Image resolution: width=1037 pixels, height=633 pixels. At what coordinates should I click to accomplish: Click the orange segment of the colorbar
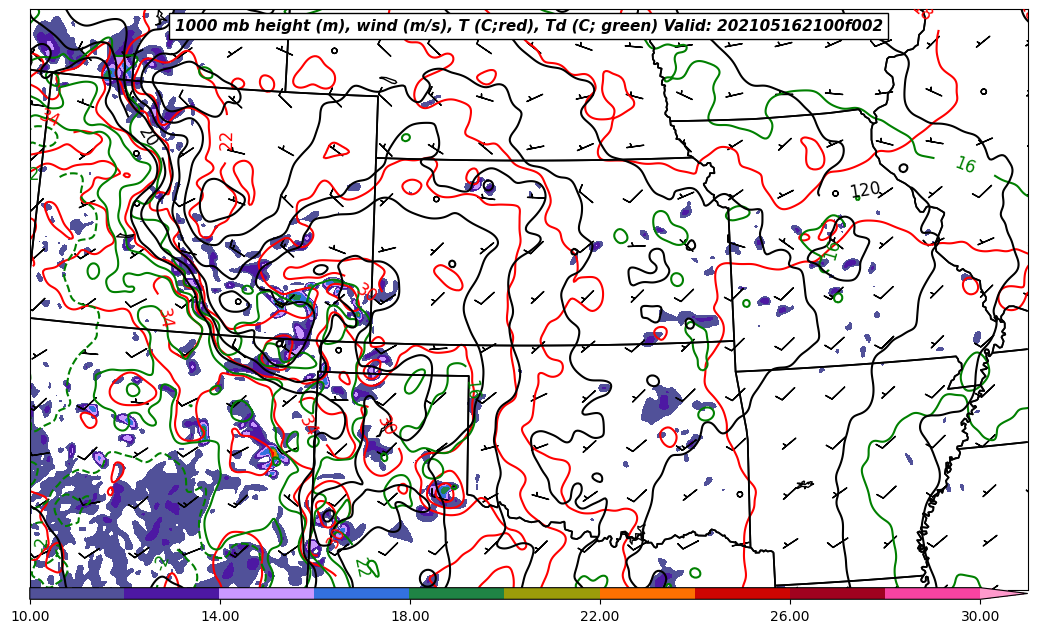(647, 593)
